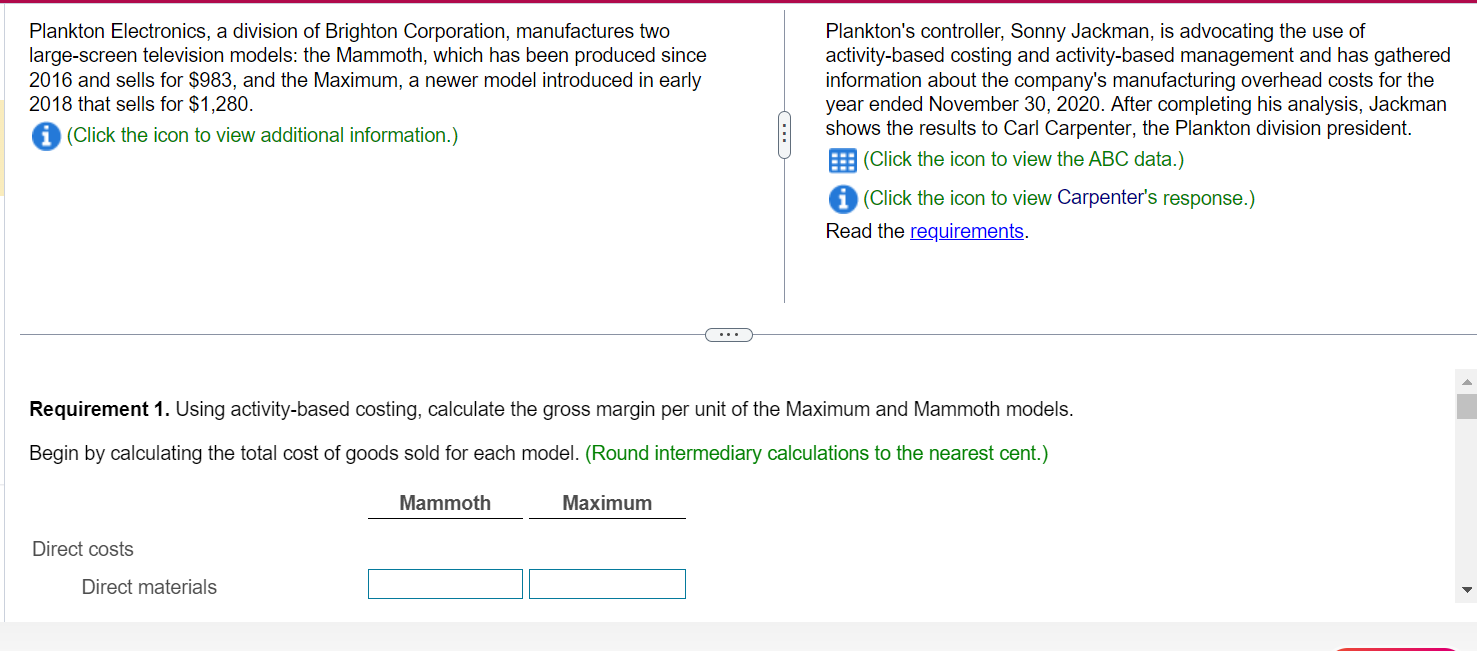The width and height of the screenshot is (1477, 651).
Task: Click the scrollbar up arrow
Action: [1466, 380]
